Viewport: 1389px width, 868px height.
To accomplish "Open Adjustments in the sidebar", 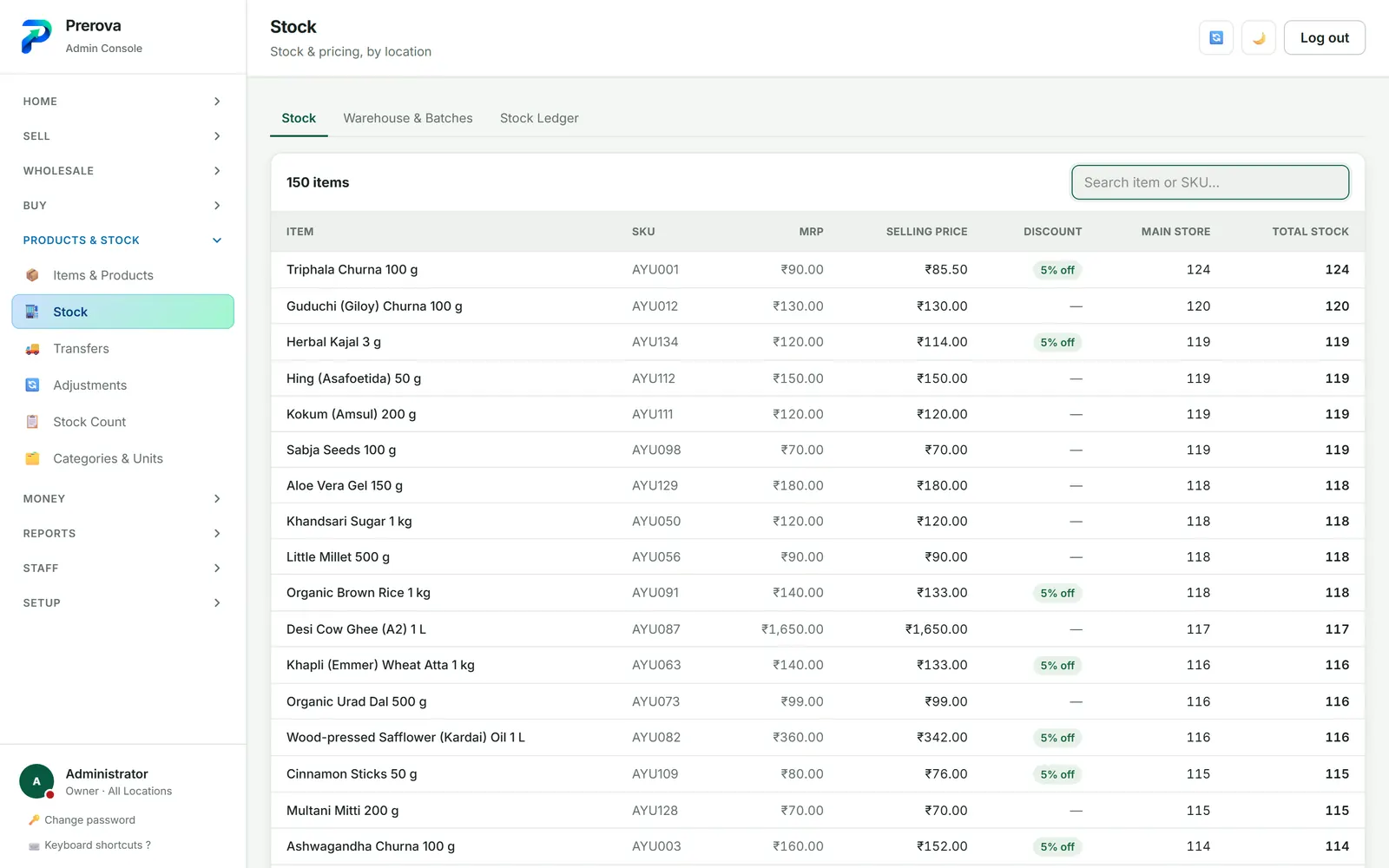I will 122,385.
